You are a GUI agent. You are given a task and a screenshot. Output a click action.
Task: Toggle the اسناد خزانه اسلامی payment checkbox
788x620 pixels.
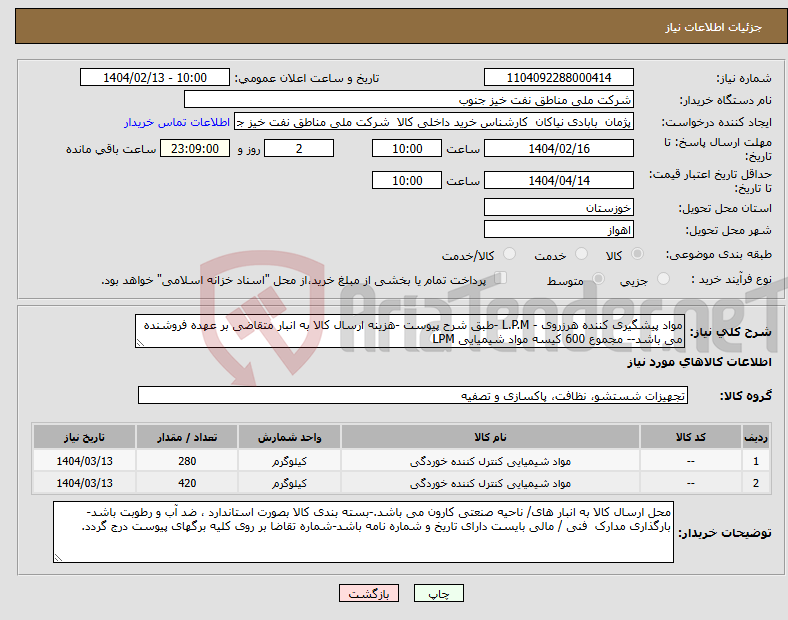pos(501,278)
